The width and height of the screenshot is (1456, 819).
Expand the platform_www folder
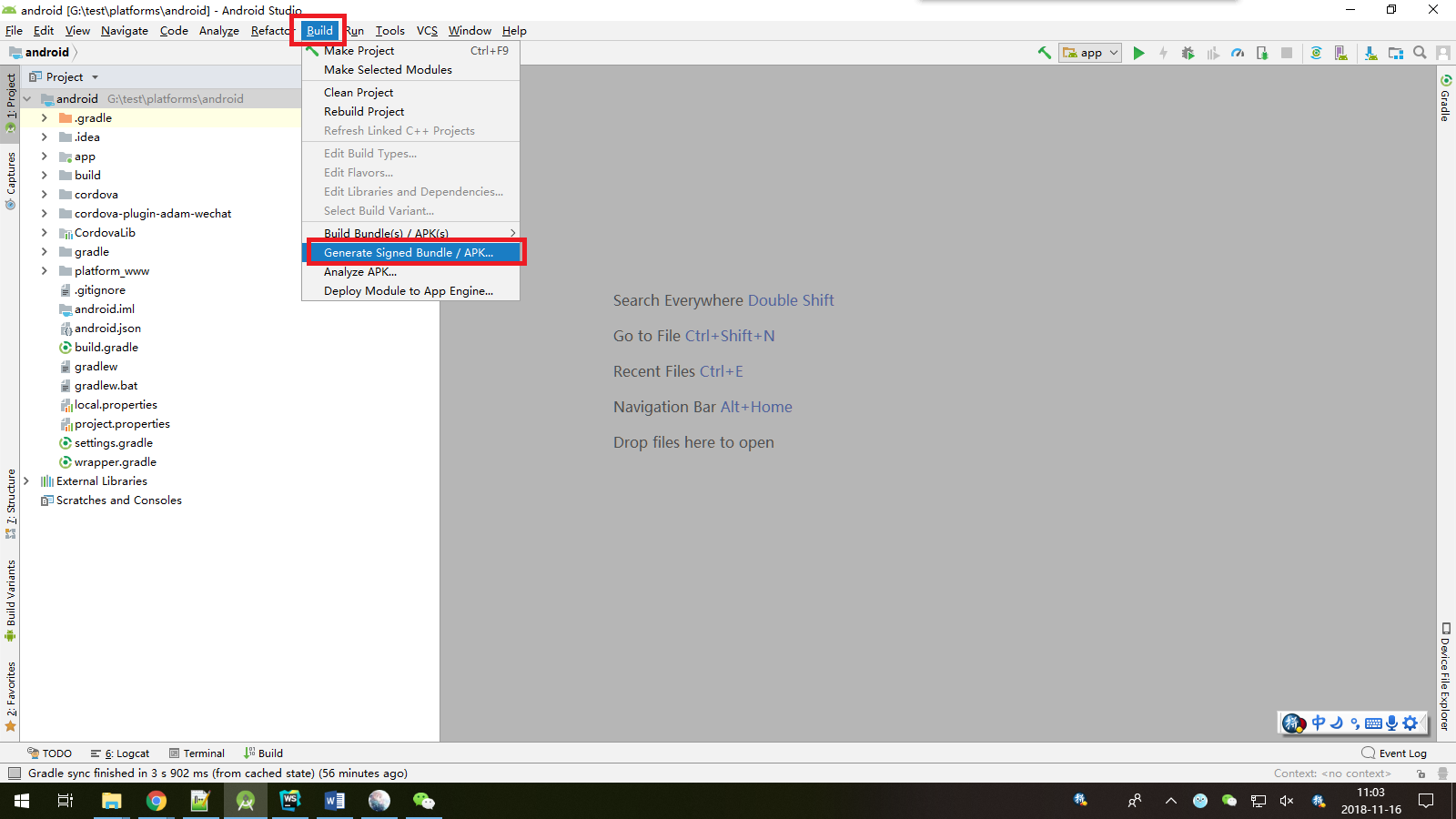pyautogui.click(x=44, y=271)
